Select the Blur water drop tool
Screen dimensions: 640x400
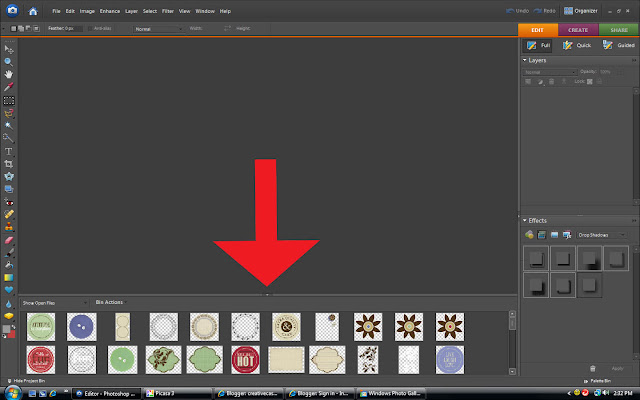click(9, 304)
